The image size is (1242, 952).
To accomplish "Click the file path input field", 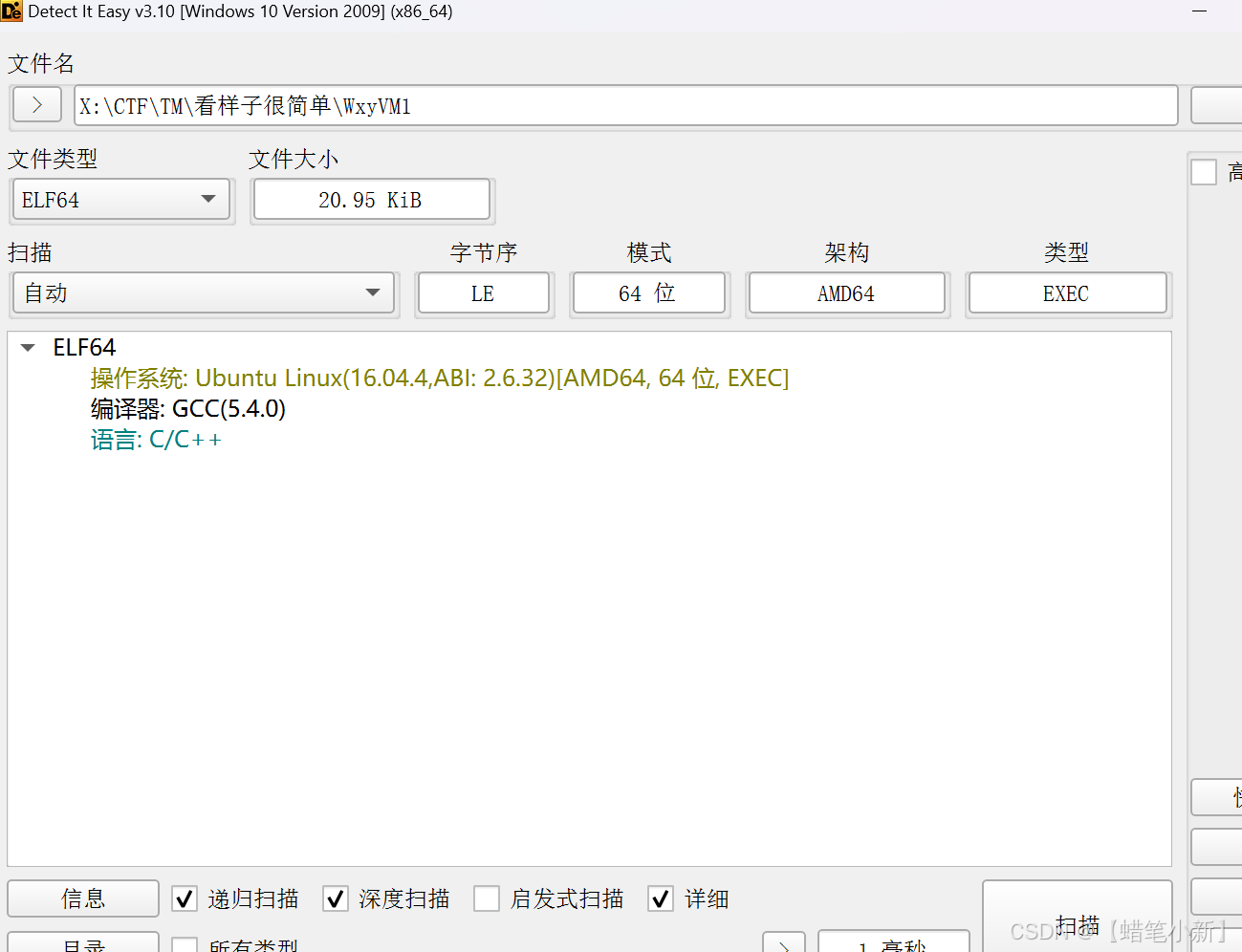I will (x=626, y=105).
